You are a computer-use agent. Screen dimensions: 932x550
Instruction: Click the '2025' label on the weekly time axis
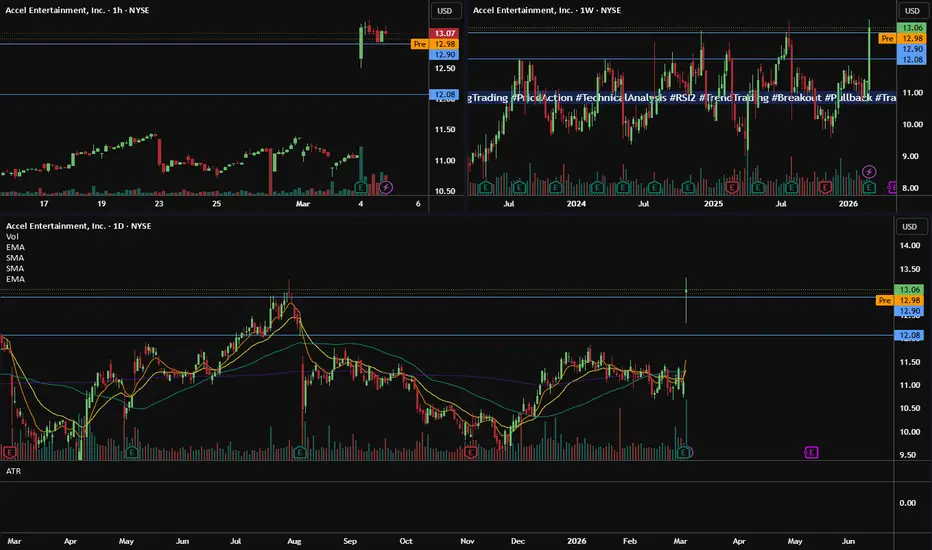[x=713, y=203]
